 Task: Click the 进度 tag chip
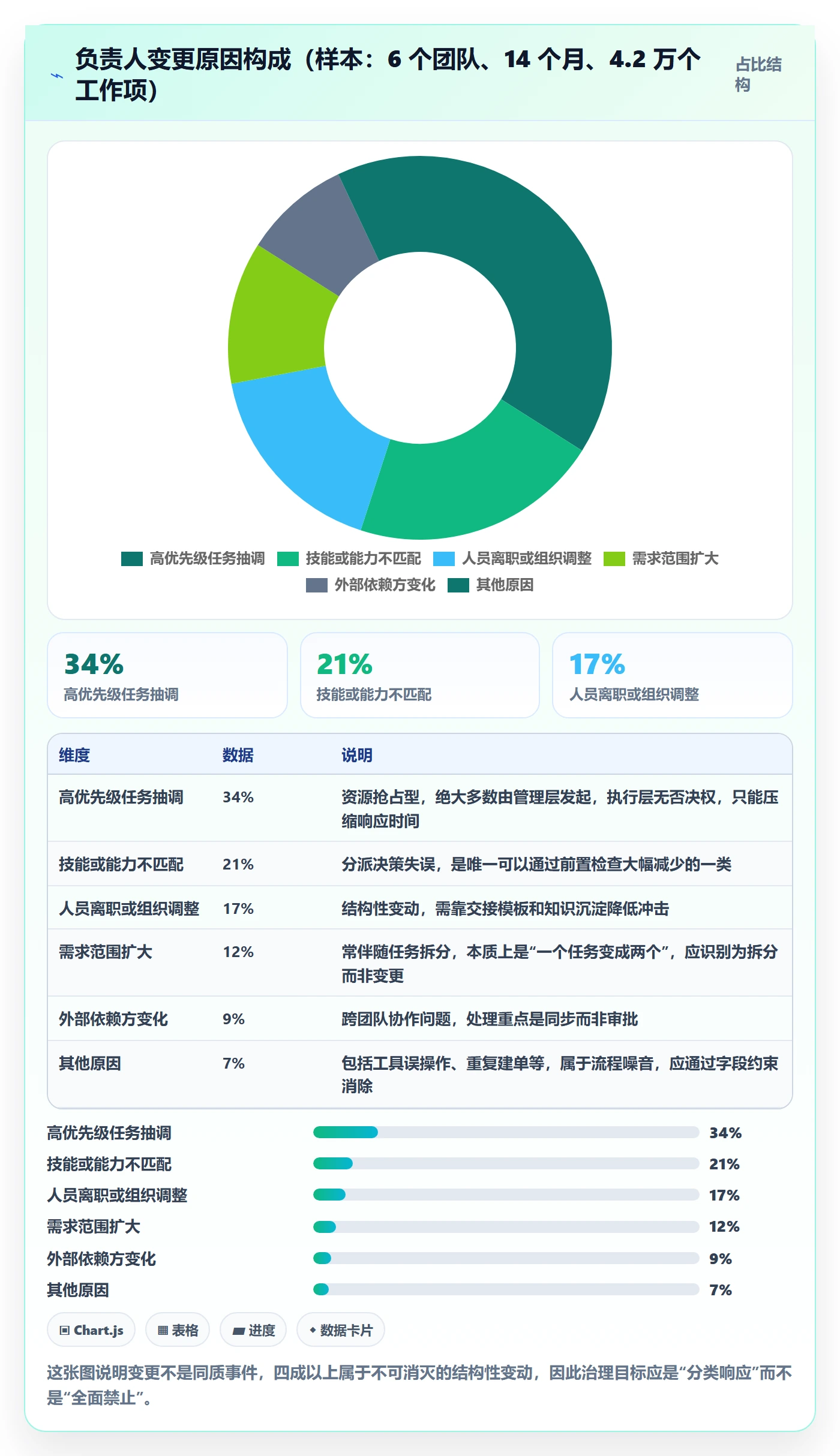(x=253, y=1330)
